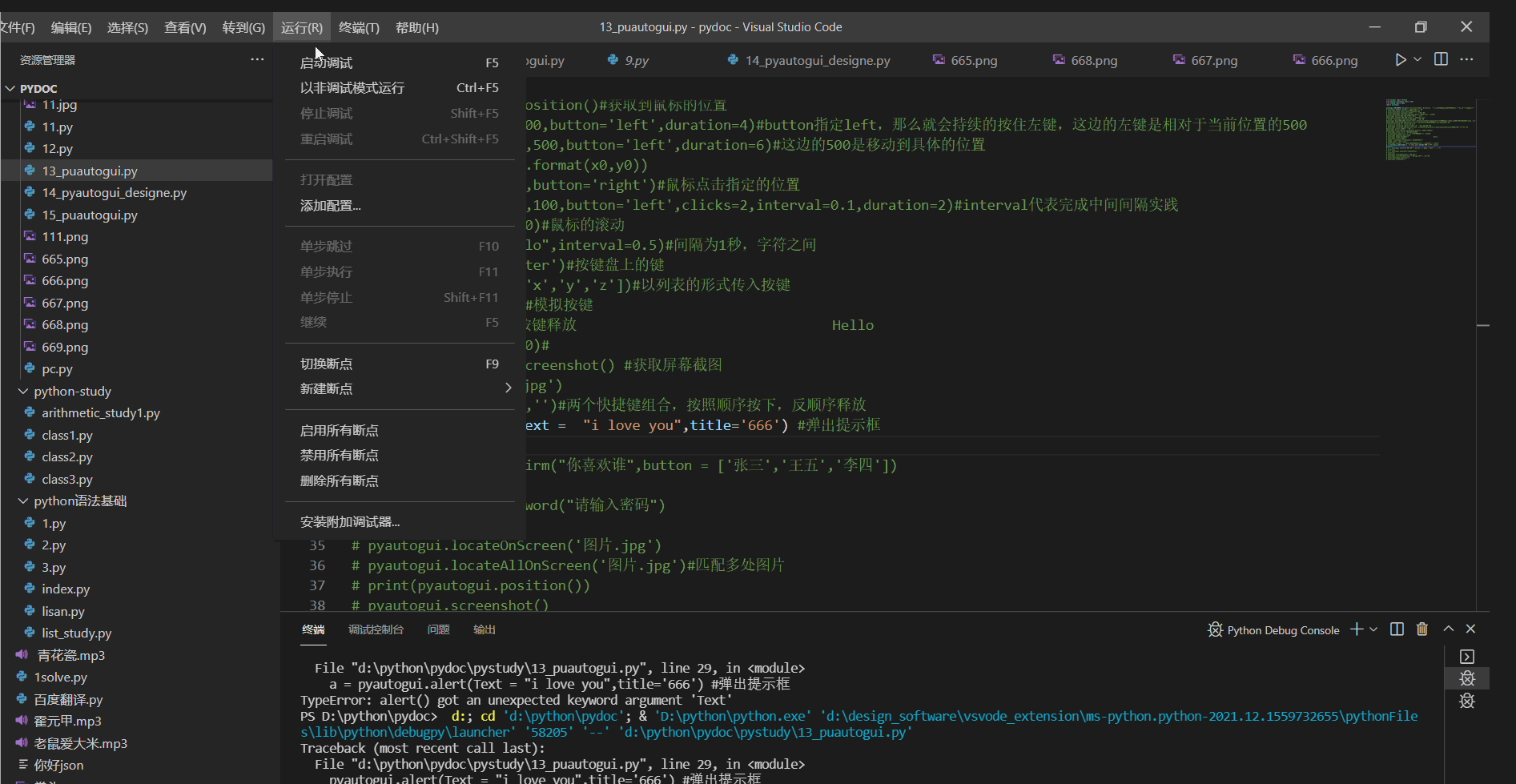Select 安装附加调试器... menu entry
The height and width of the screenshot is (784, 1516).
(x=400, y=522)
